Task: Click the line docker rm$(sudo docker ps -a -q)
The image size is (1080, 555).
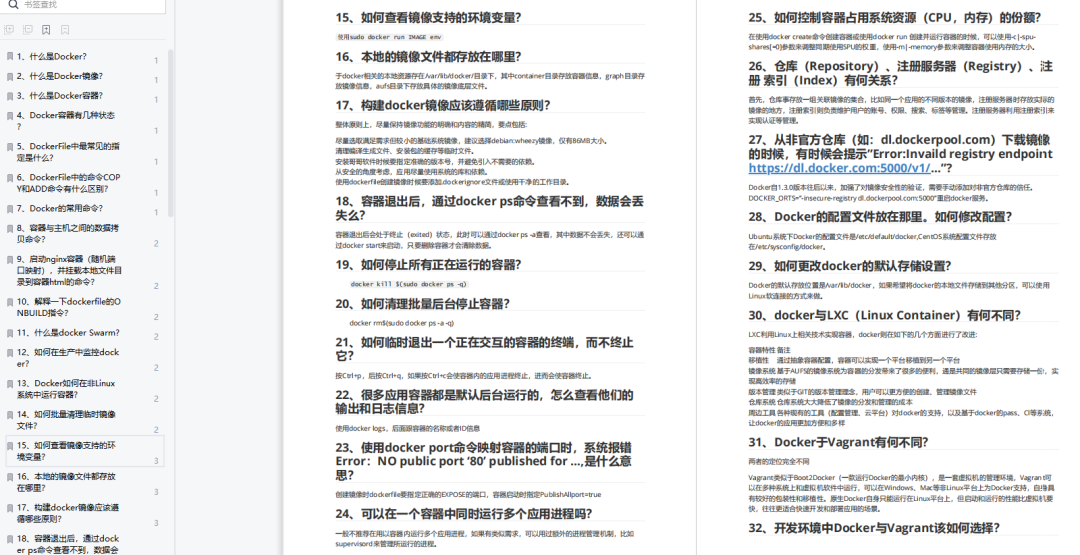Action: click(x=402, y=323)
